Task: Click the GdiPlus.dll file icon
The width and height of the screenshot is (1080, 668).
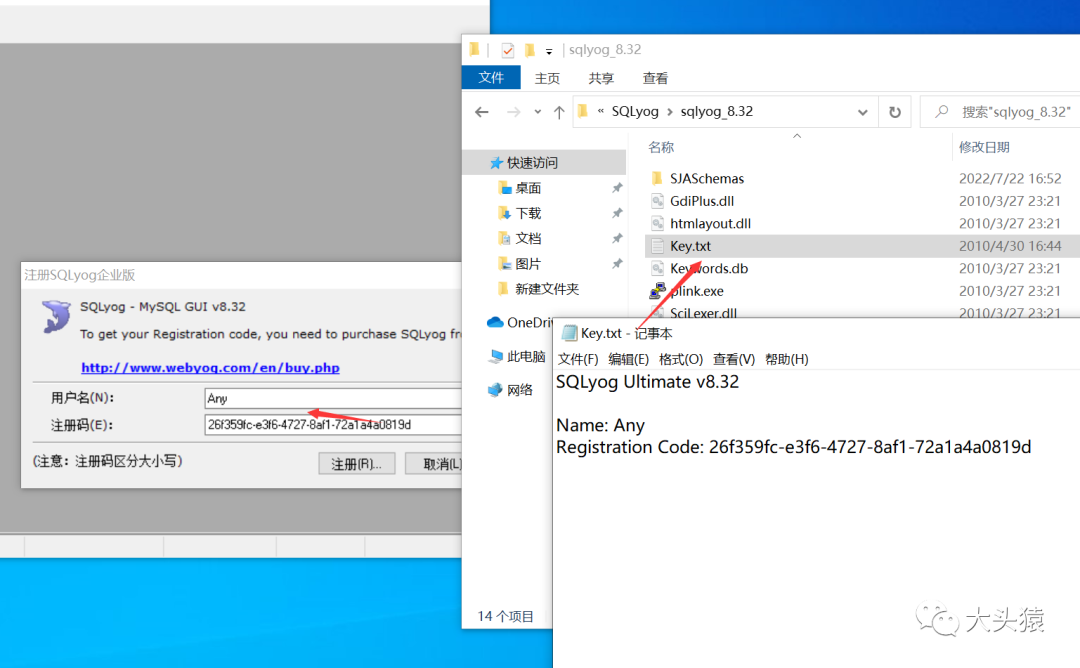Action: [657, 201]
